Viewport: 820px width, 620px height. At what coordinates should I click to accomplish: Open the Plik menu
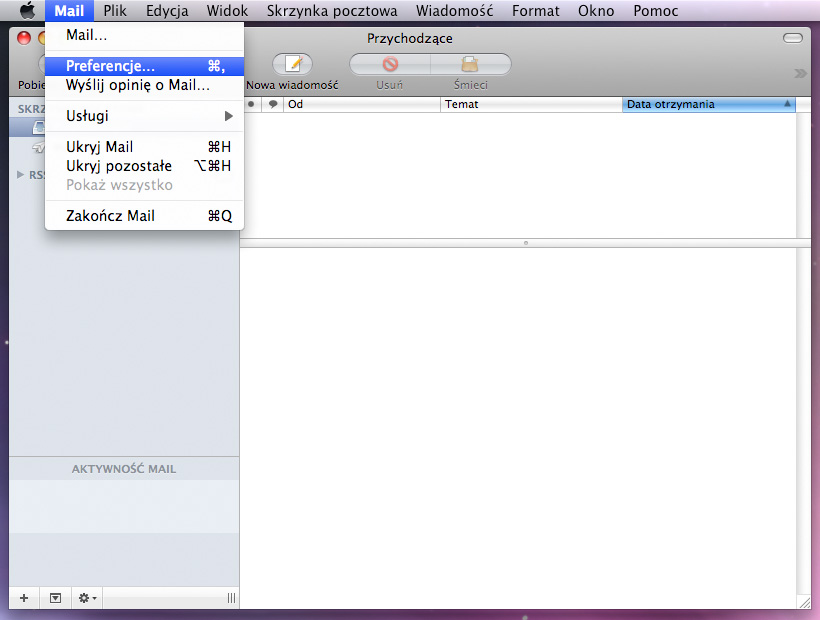[115, 10]
